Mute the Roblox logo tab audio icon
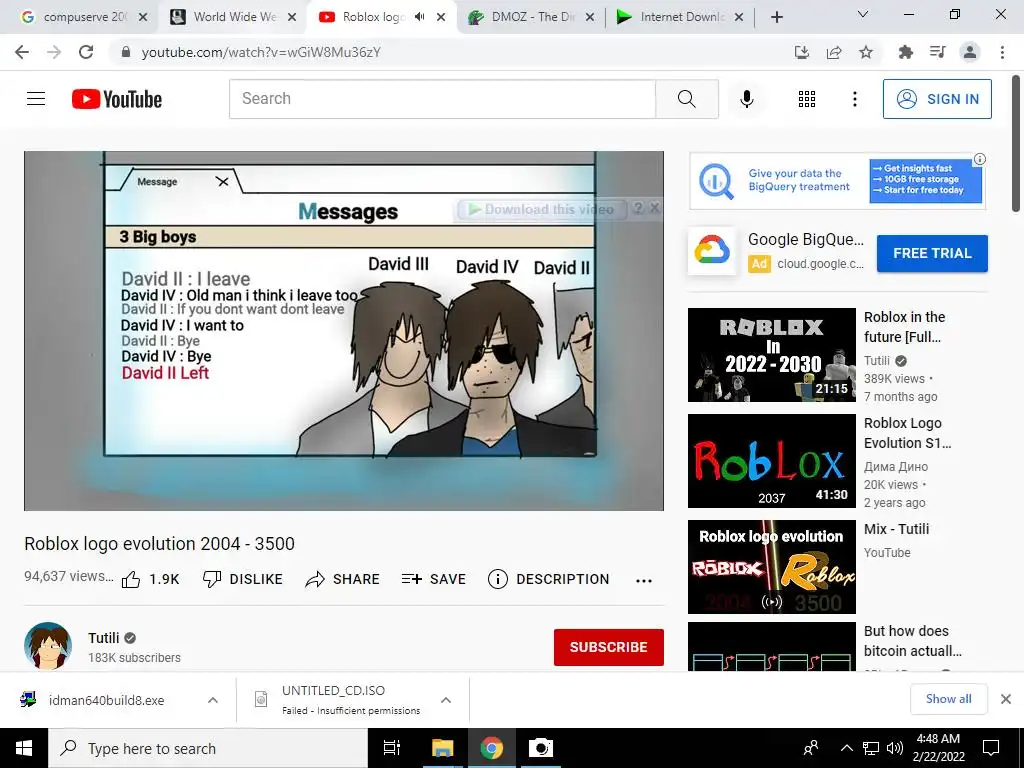This screenshot has width=1024, height=768. point(419,17)
